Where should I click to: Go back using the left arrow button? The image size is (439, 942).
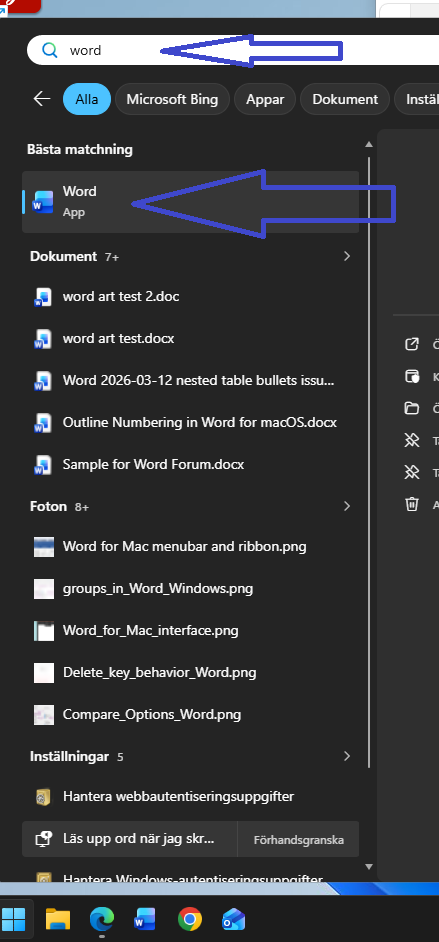tap(41, 99)
